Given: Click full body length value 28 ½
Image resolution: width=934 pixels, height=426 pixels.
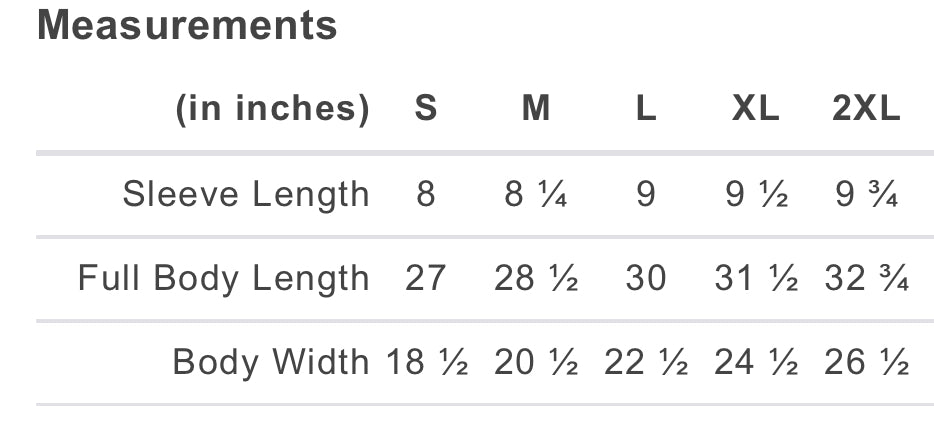Looking at the screenshot, I should tap(536, 278).
